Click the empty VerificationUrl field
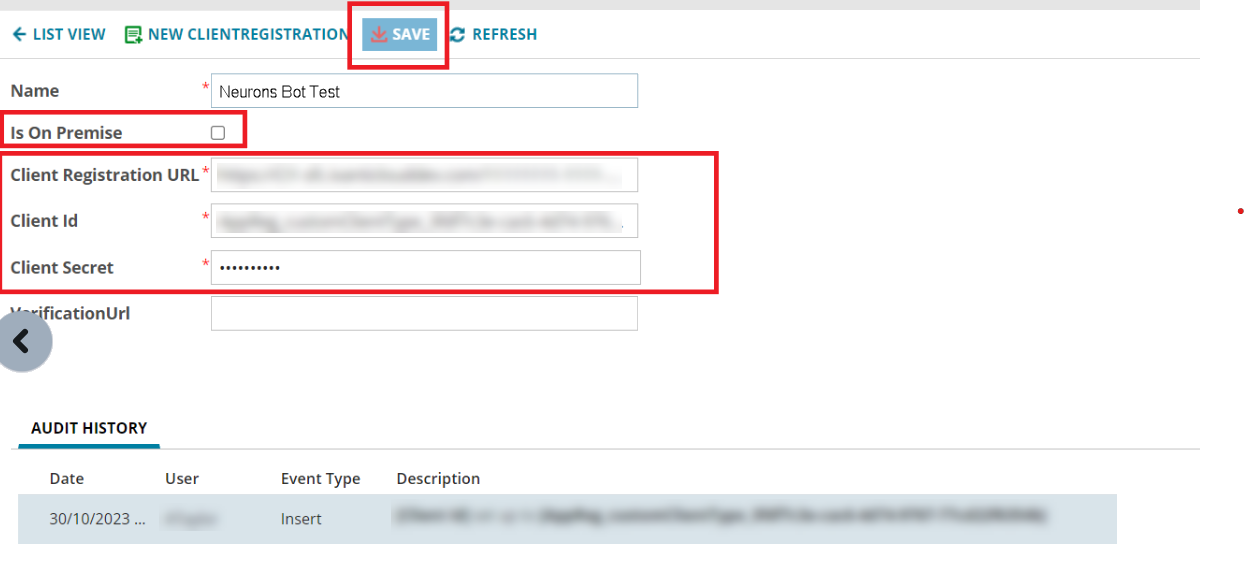Screen dimensions: 1245x583 click(424, 313)
